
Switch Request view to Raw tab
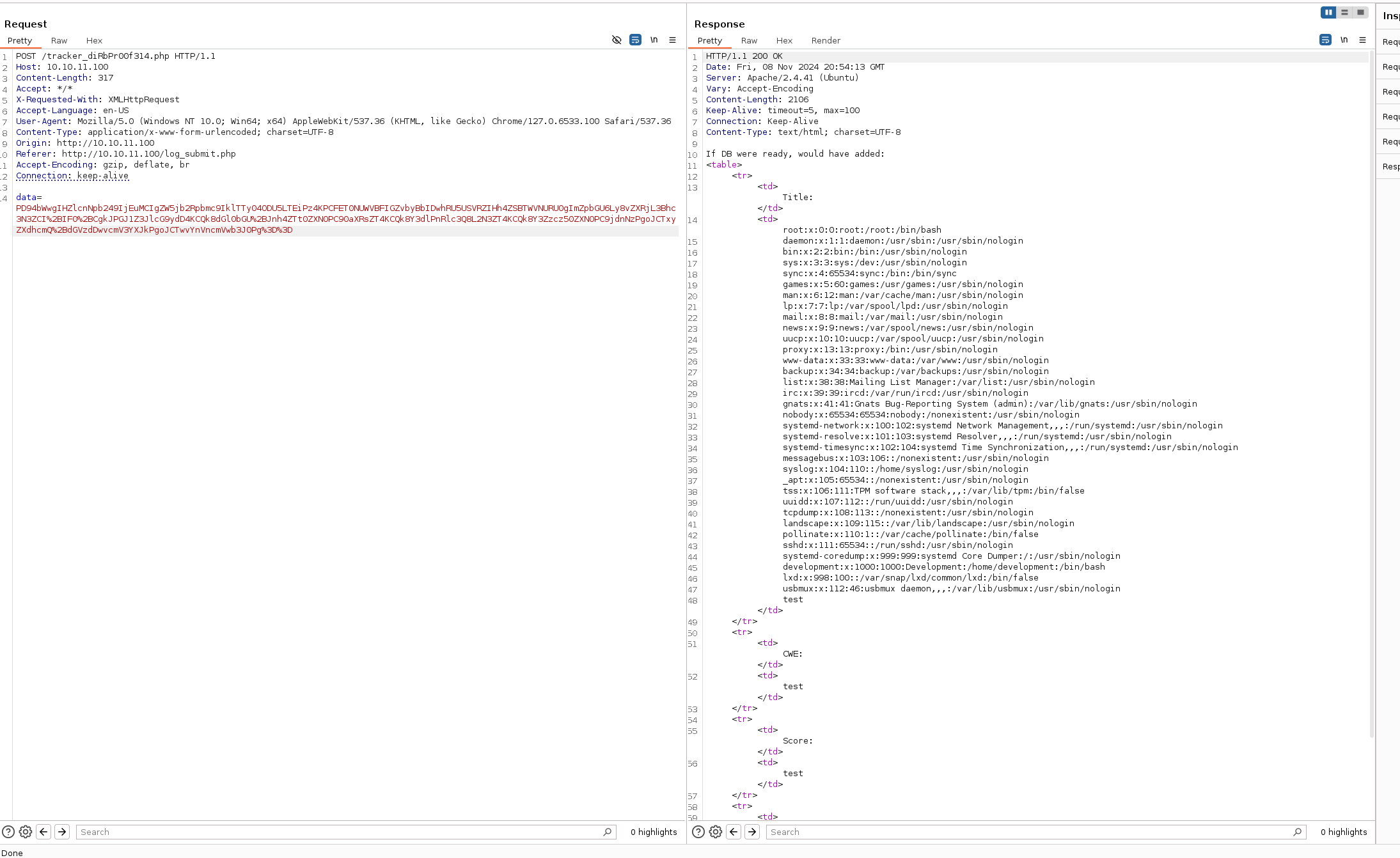pyautogui.click(x=59, y=40)
